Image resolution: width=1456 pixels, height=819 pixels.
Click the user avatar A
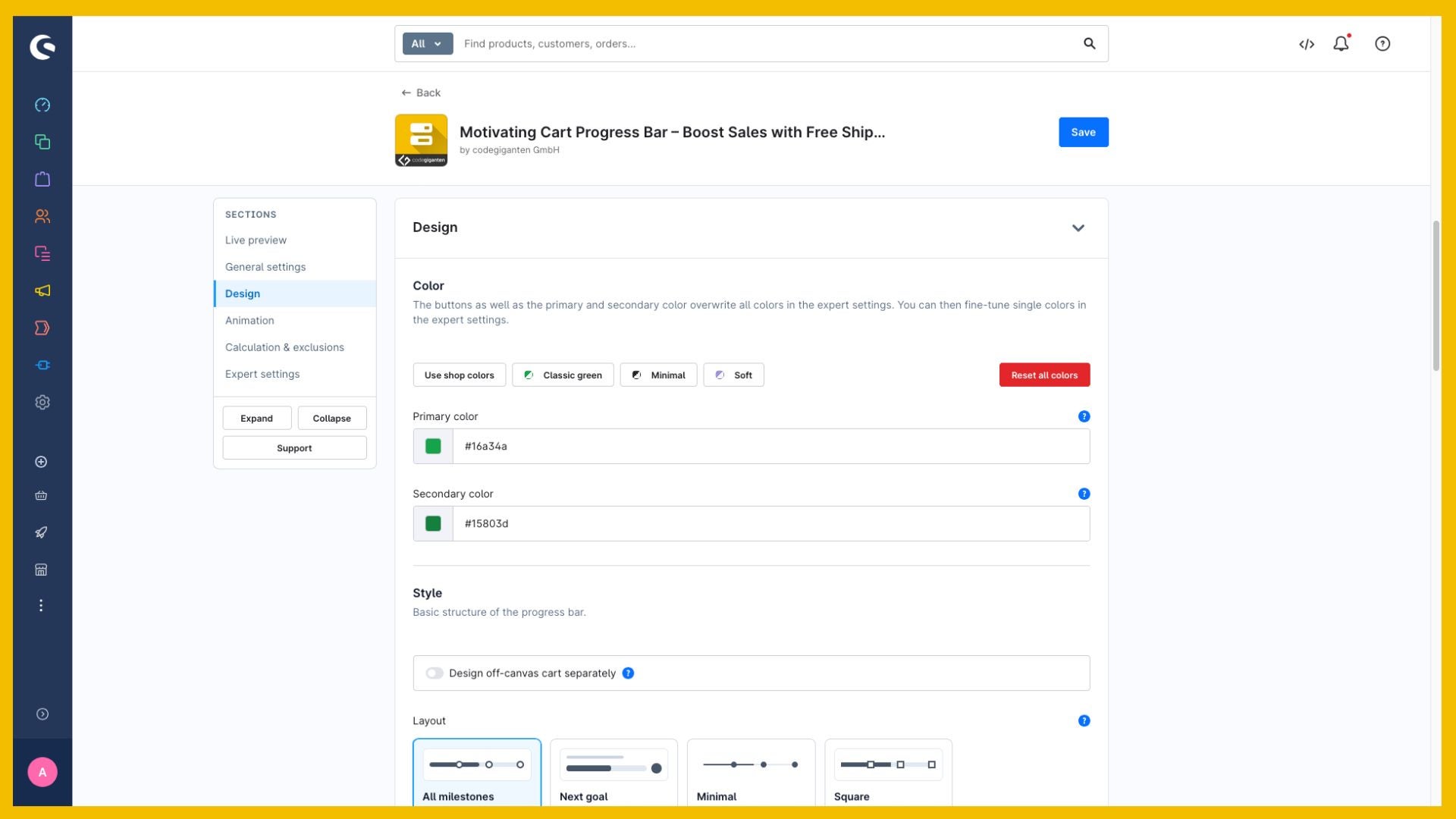[x=42, y=772]
